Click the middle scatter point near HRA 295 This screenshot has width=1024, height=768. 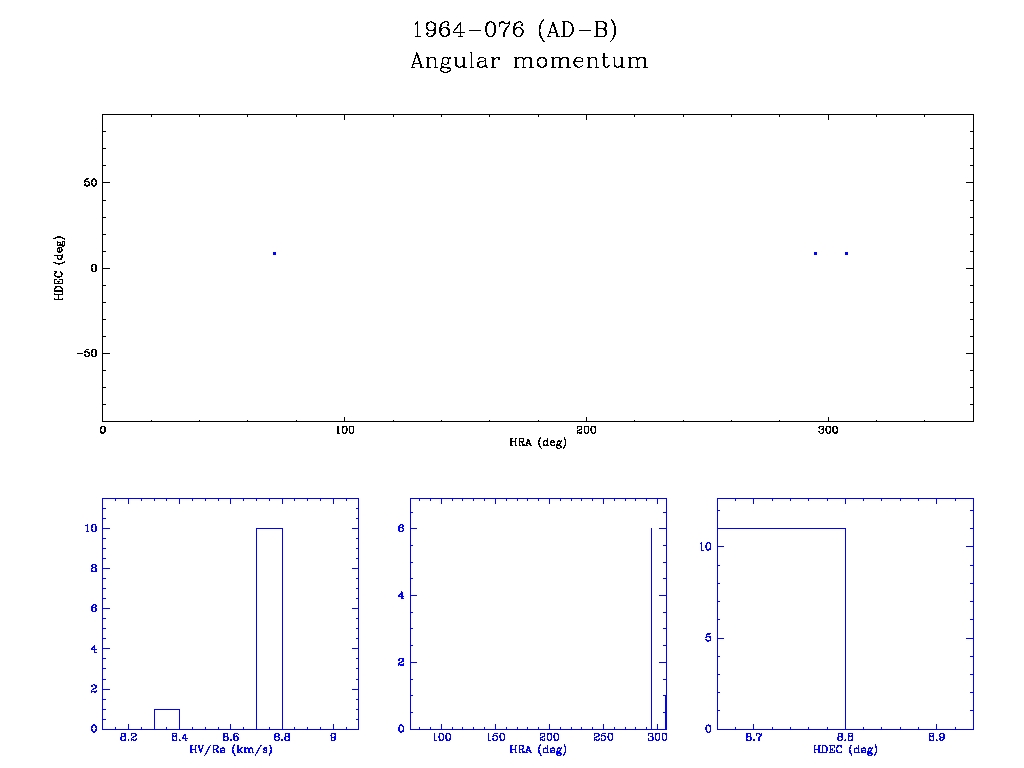pos(815,253)
